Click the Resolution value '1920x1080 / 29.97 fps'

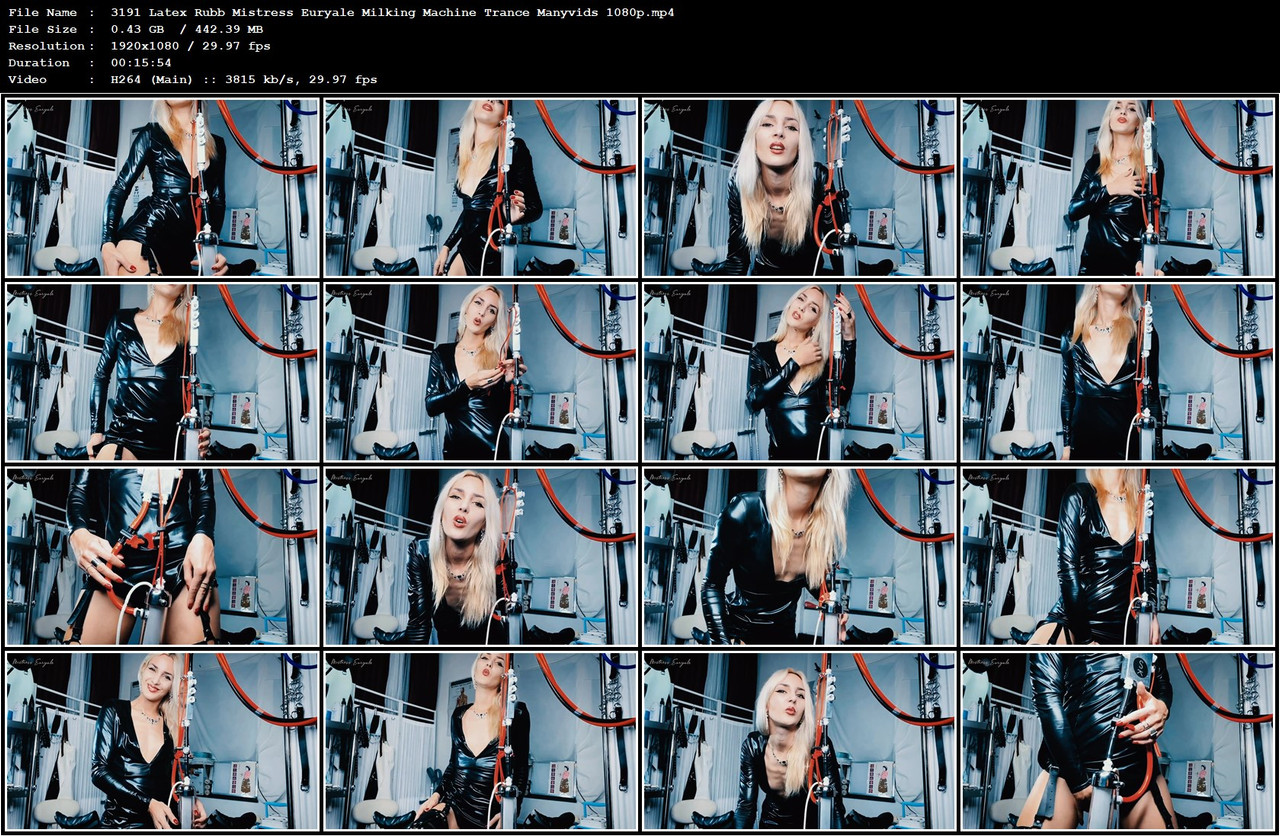(x=190, y=46)
